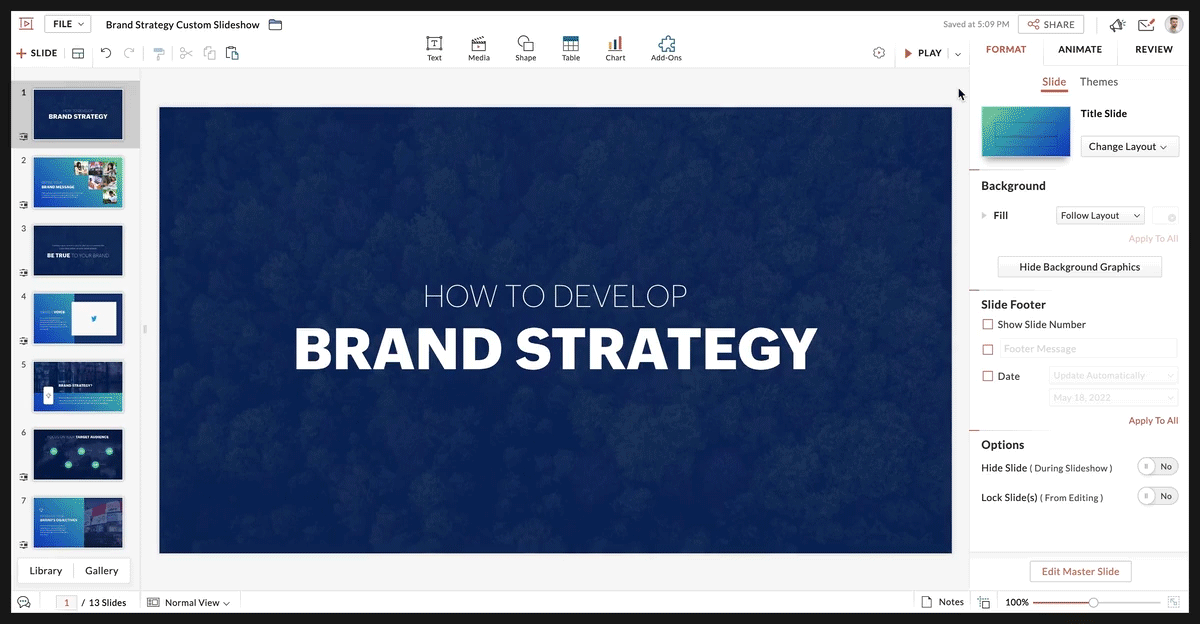Redo the last action
The width and height of the screenshot is (1200, 624).
click(x=129, y=53)
